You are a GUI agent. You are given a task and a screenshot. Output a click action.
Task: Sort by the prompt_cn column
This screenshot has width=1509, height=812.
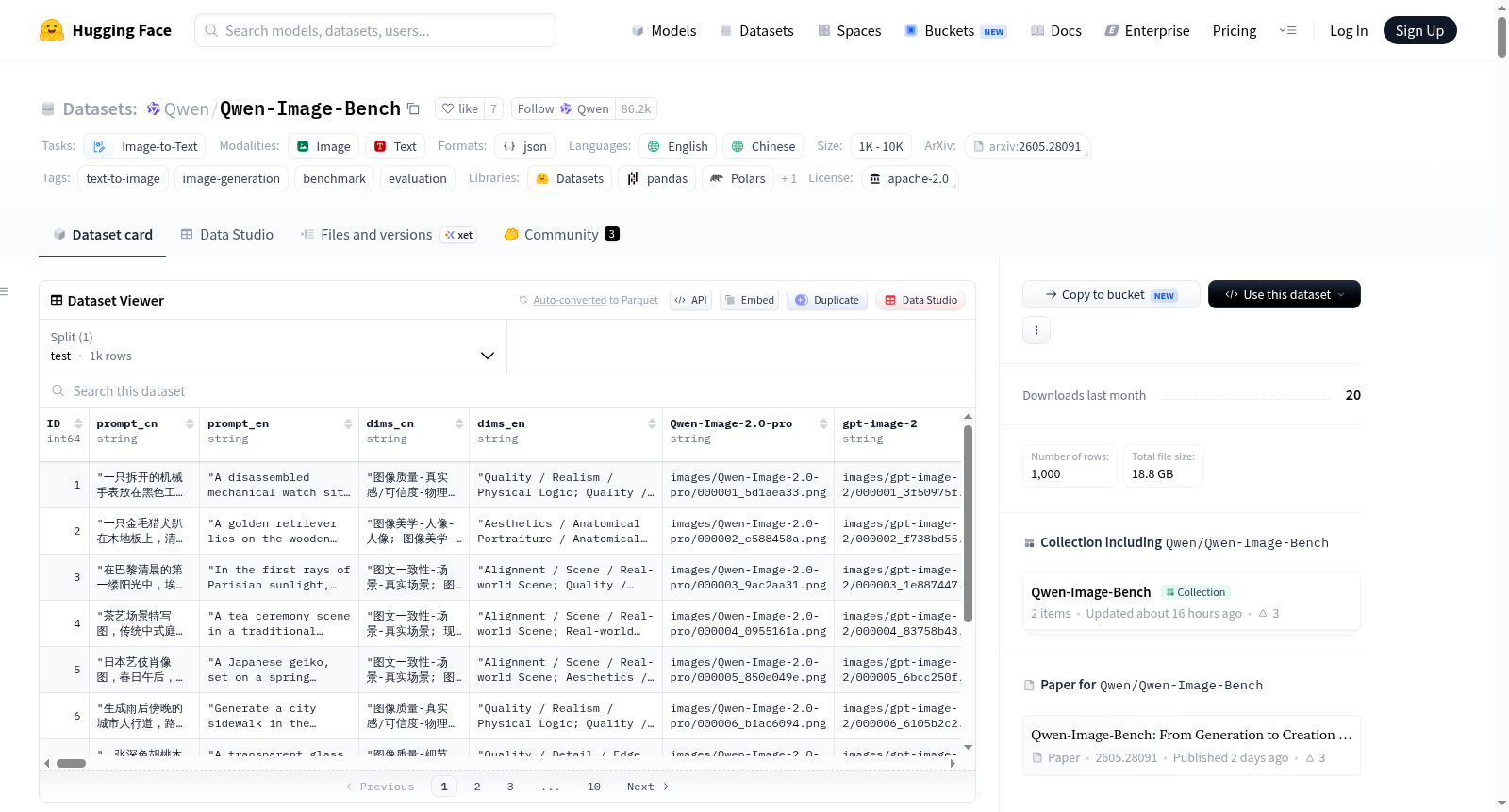[190, 423]
